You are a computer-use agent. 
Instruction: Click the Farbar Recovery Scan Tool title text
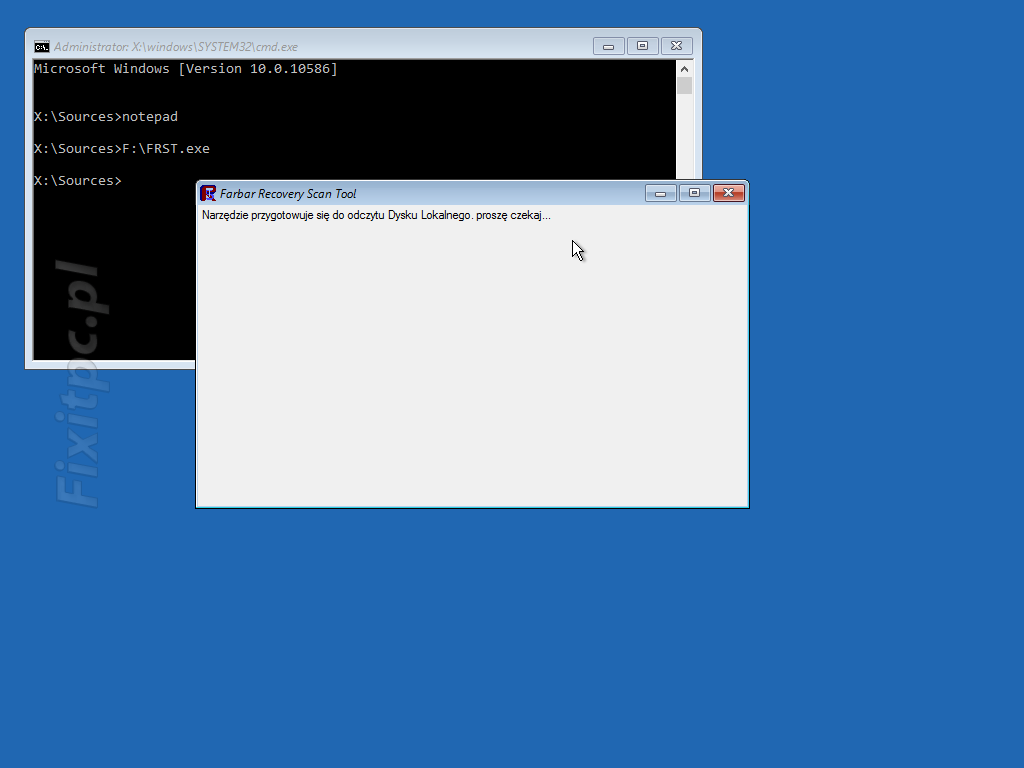click(288, 194)
